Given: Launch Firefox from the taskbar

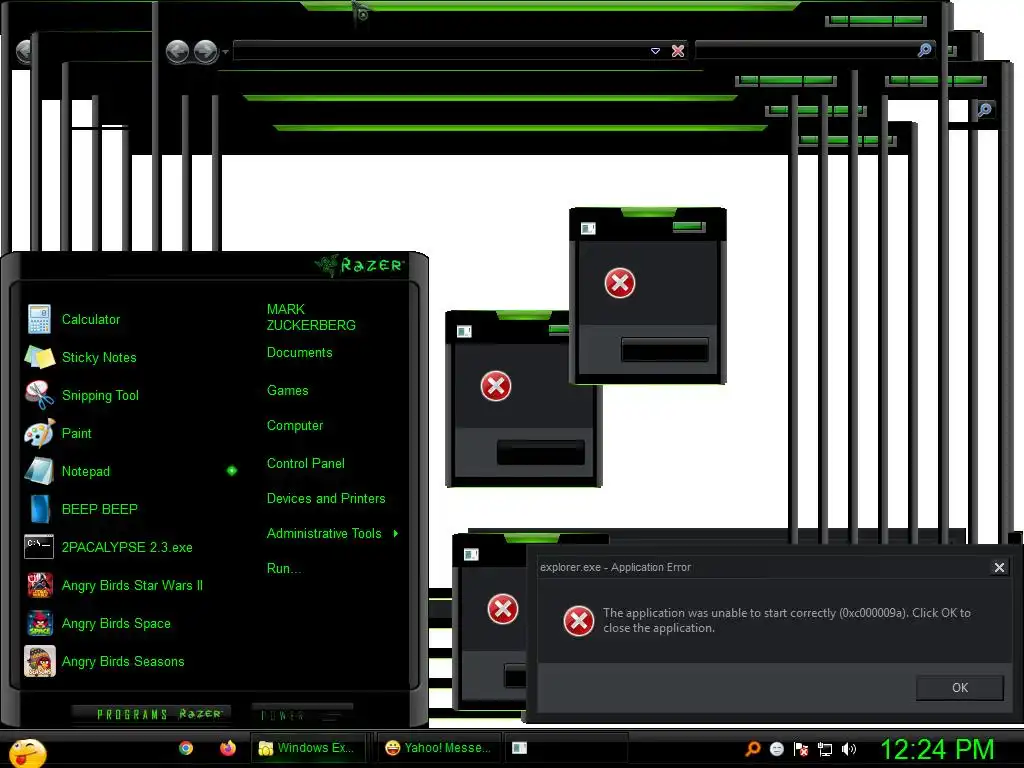Looking at the screenshot, I should coord(227,748).
